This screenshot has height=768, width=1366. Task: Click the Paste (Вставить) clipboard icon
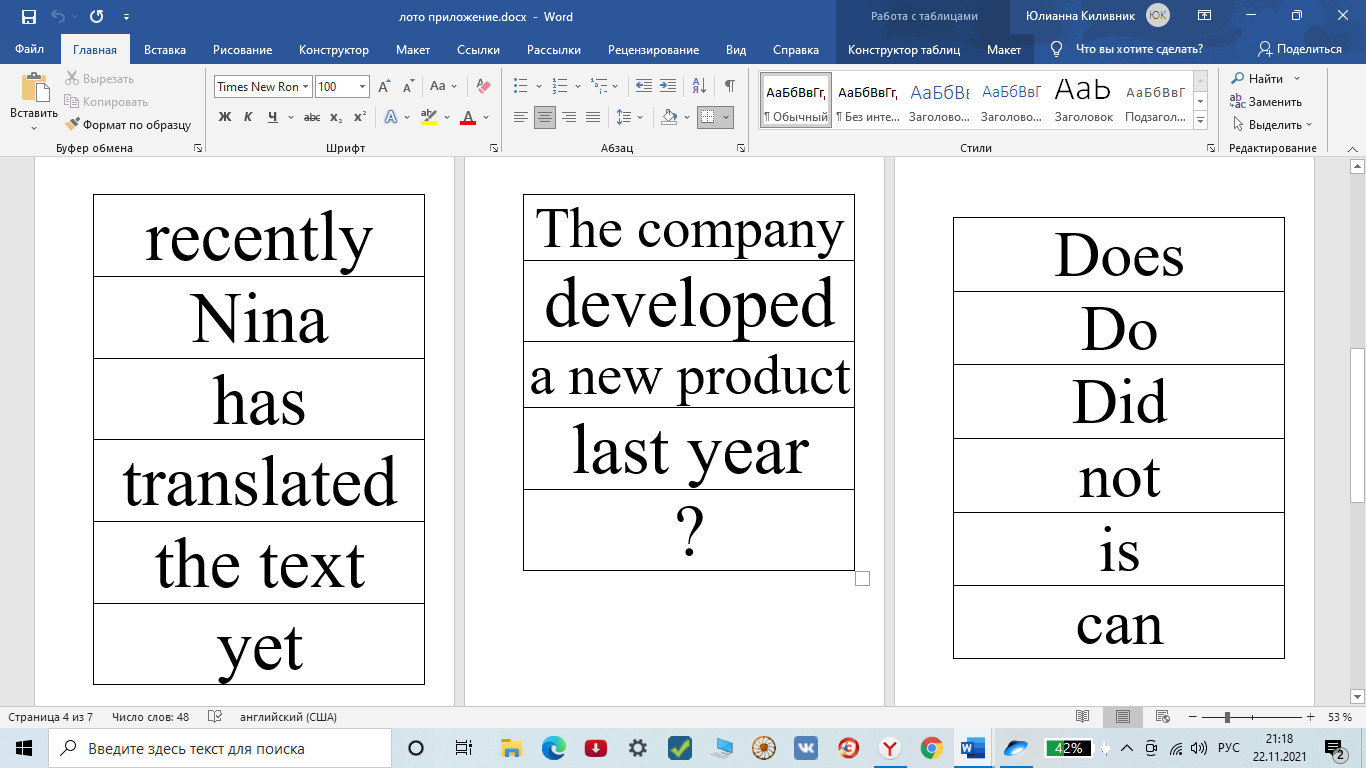[x=34, y=89]
